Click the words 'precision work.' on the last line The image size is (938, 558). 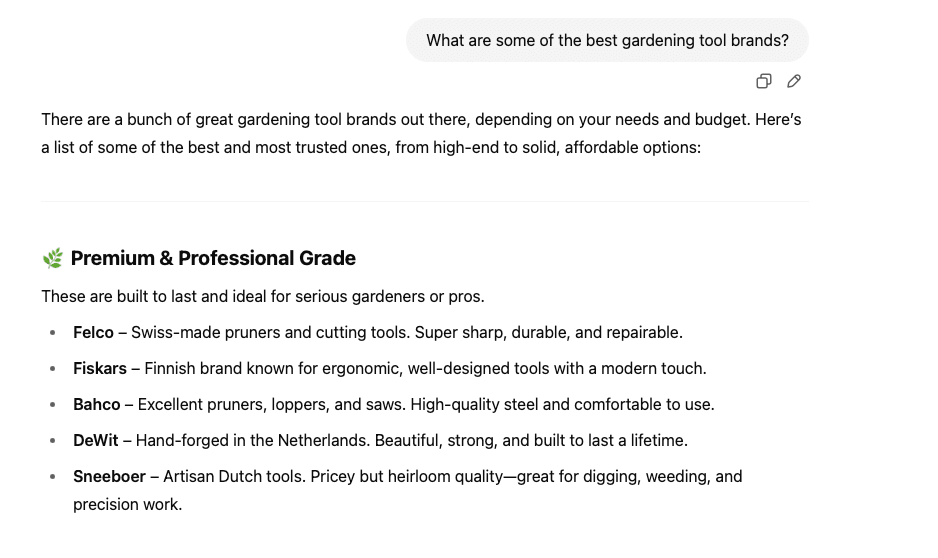128,505
